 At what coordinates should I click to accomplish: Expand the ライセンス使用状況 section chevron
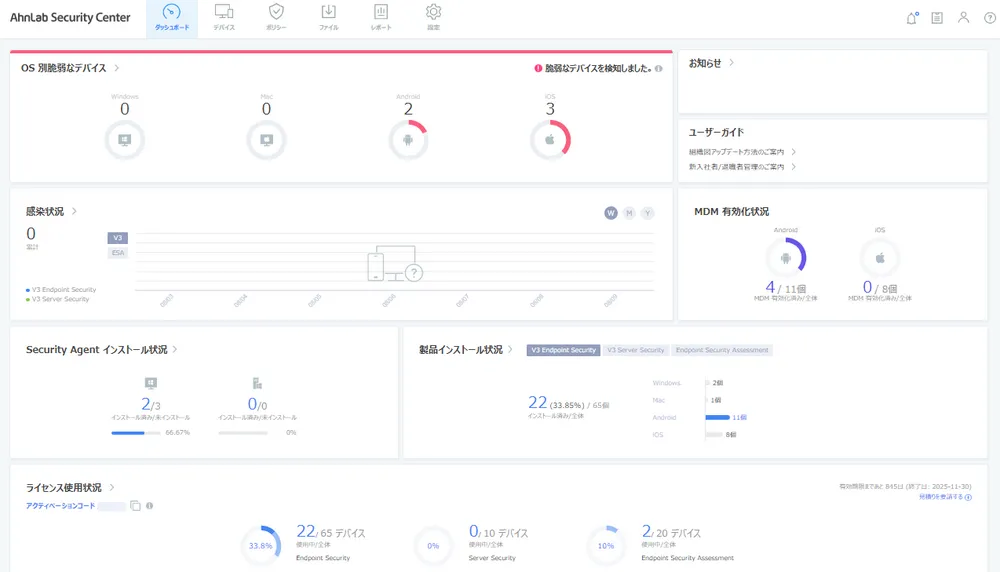point(112,487)
